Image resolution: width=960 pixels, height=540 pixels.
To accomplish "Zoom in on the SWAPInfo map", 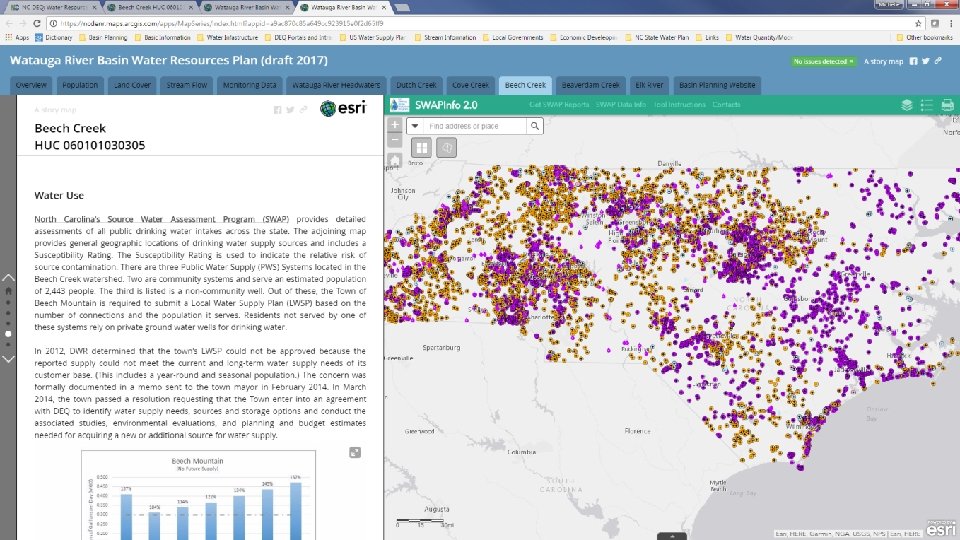I will [395, 126].
